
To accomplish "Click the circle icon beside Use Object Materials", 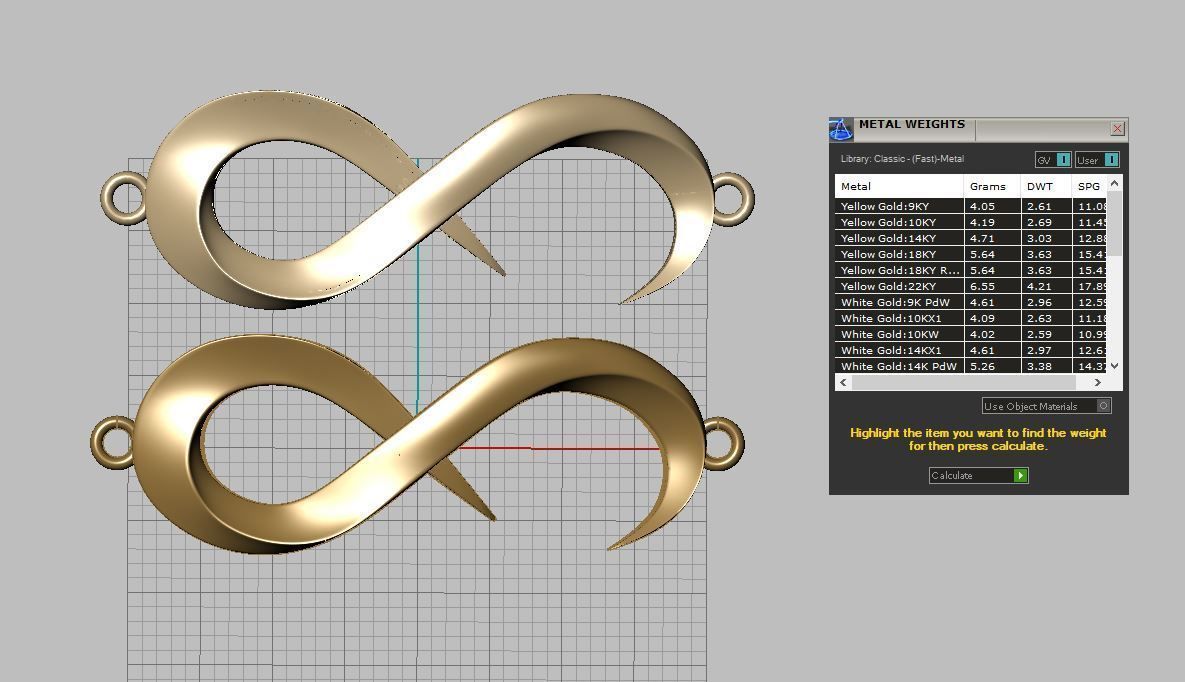I will click(x=1105, y=406).
